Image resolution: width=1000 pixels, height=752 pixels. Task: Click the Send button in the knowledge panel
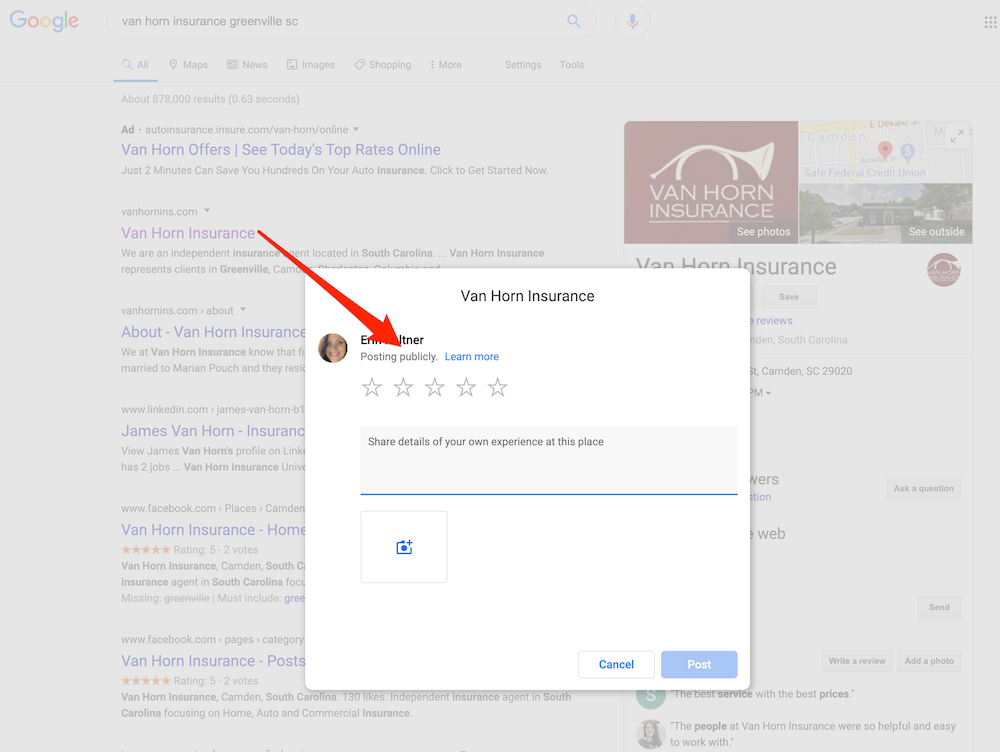pos(939,607)
